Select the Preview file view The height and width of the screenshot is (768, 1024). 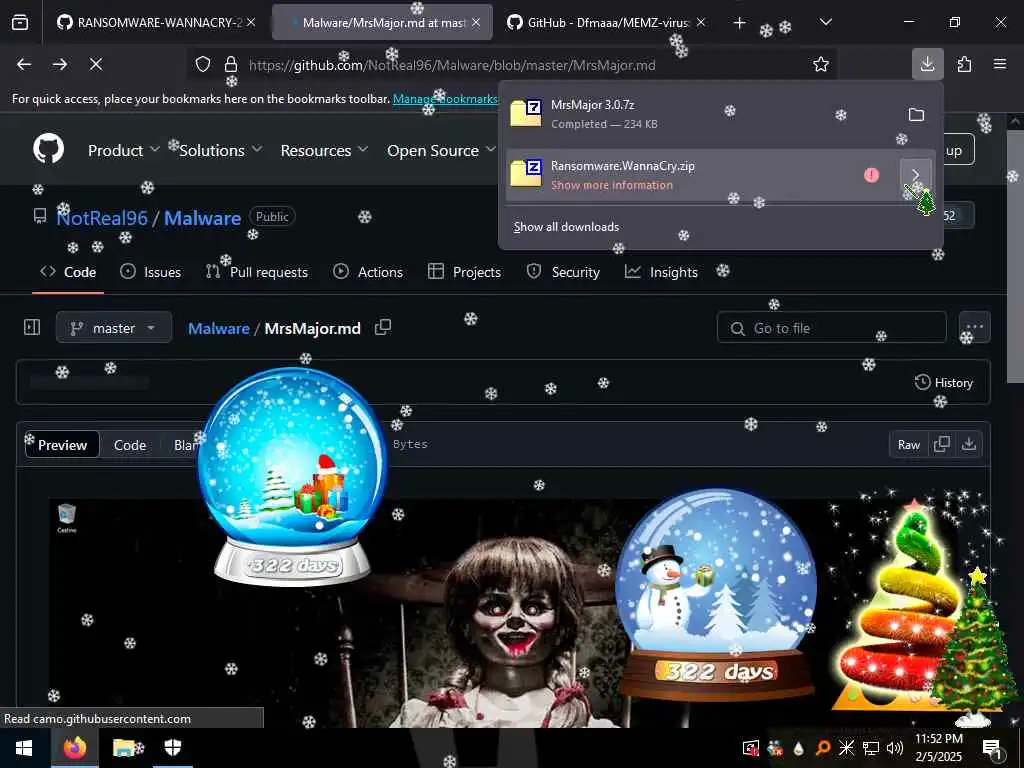click(62, 445)
